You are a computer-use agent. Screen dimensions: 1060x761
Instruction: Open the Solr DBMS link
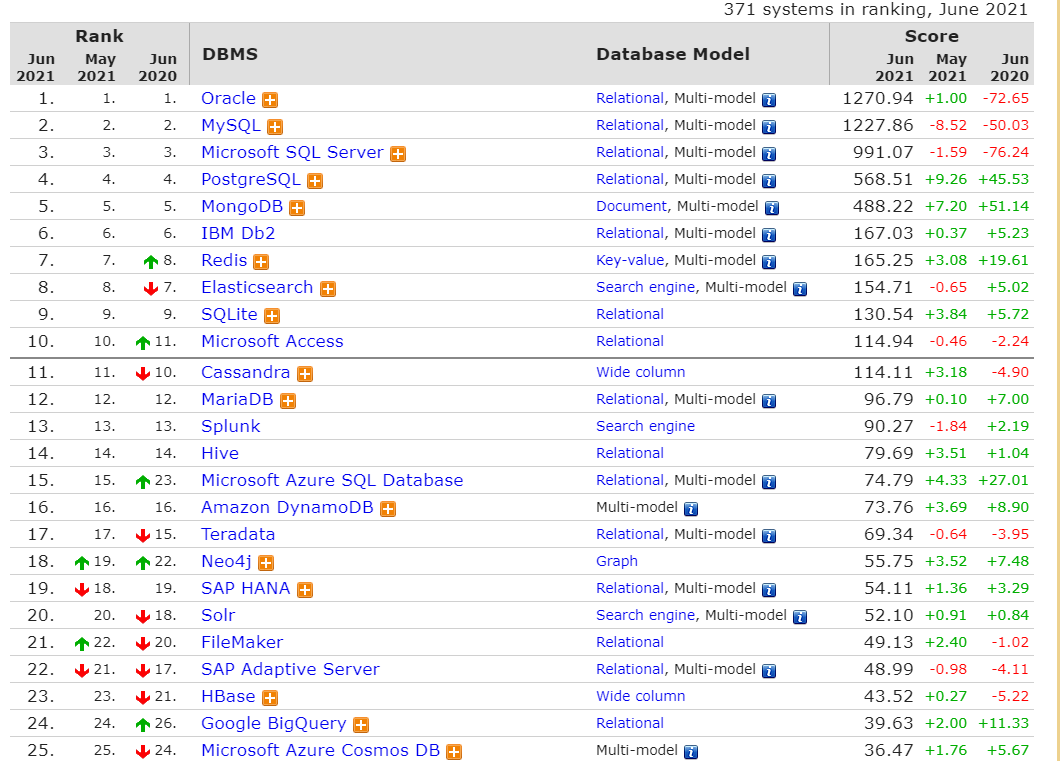click(218, 616)
